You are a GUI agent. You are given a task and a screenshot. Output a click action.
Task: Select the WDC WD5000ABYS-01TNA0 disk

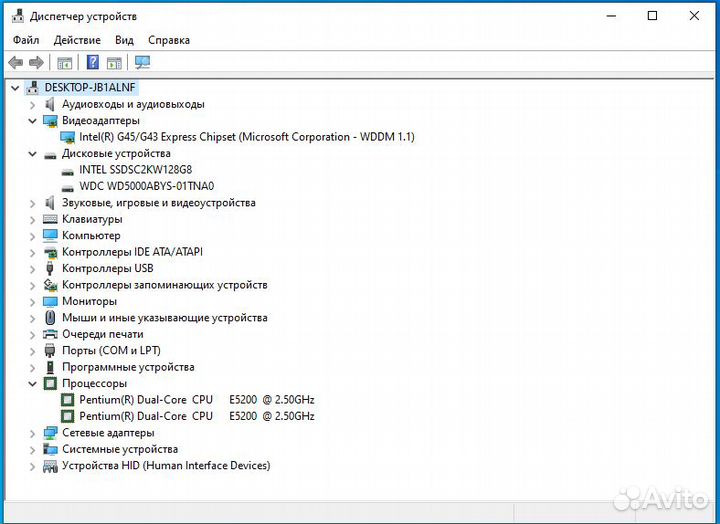pos(146,186)
